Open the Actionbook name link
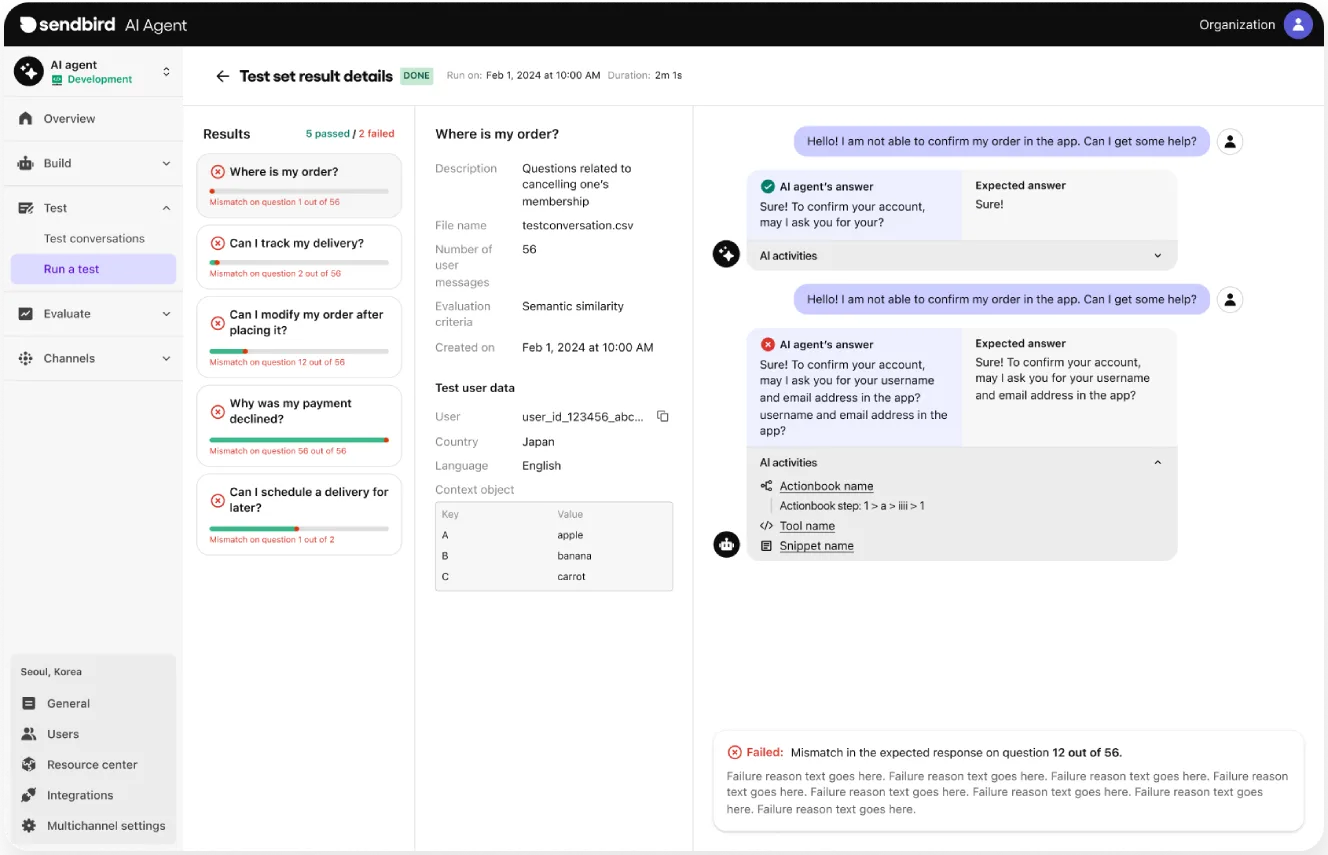Viewport: 1328px width, 855px height. pos(826,486)
